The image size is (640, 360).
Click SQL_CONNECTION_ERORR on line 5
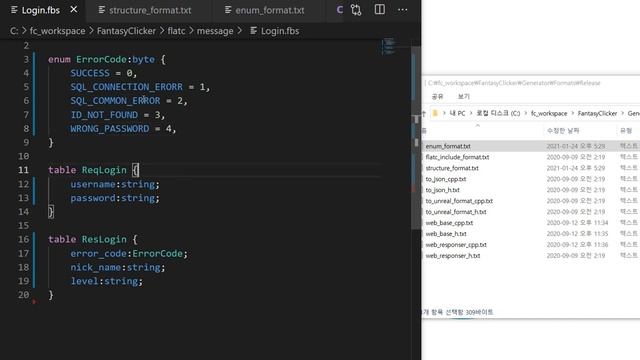[x=127, y=87]
